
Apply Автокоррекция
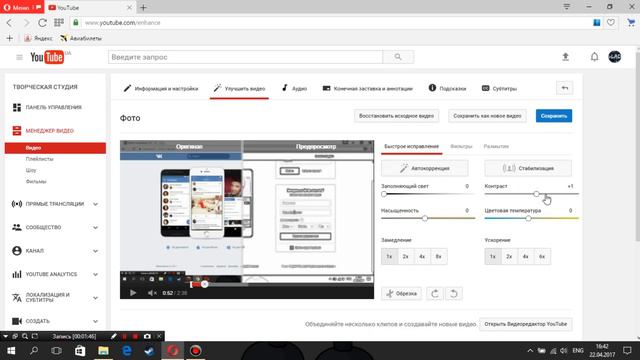[x=424, y=168]
